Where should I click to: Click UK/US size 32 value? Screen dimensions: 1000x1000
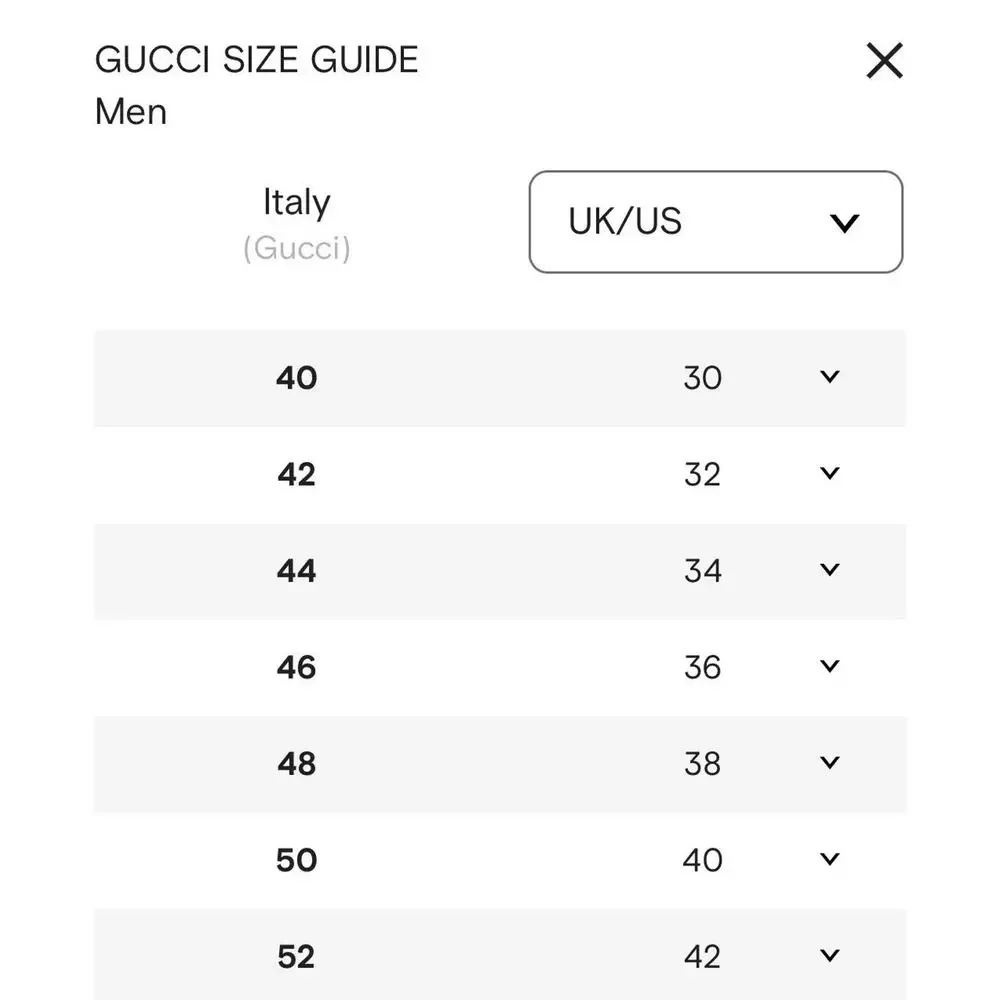pos(702,474)
